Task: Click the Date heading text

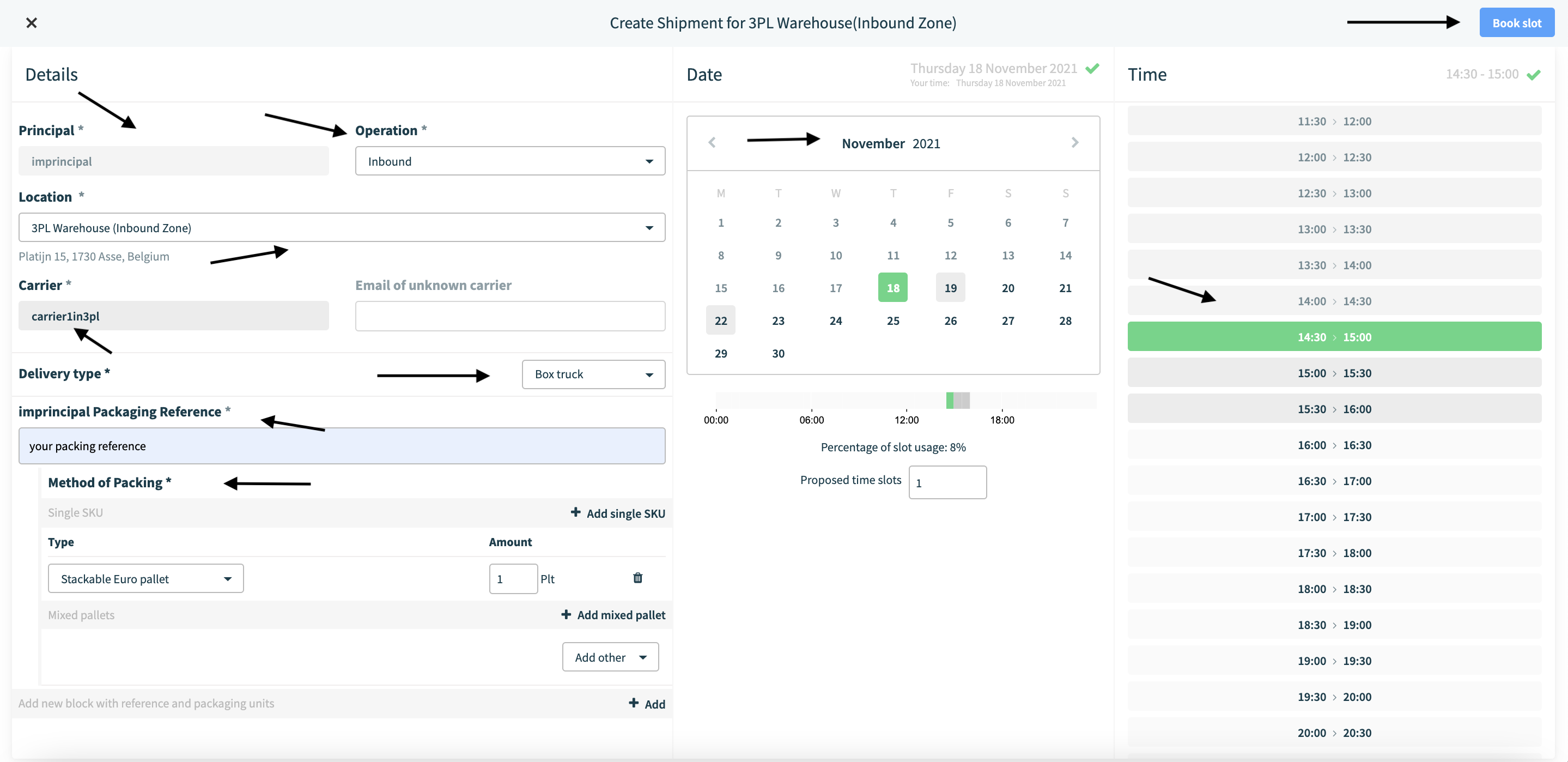Action: pyautogui.click(x=704, y=74)
